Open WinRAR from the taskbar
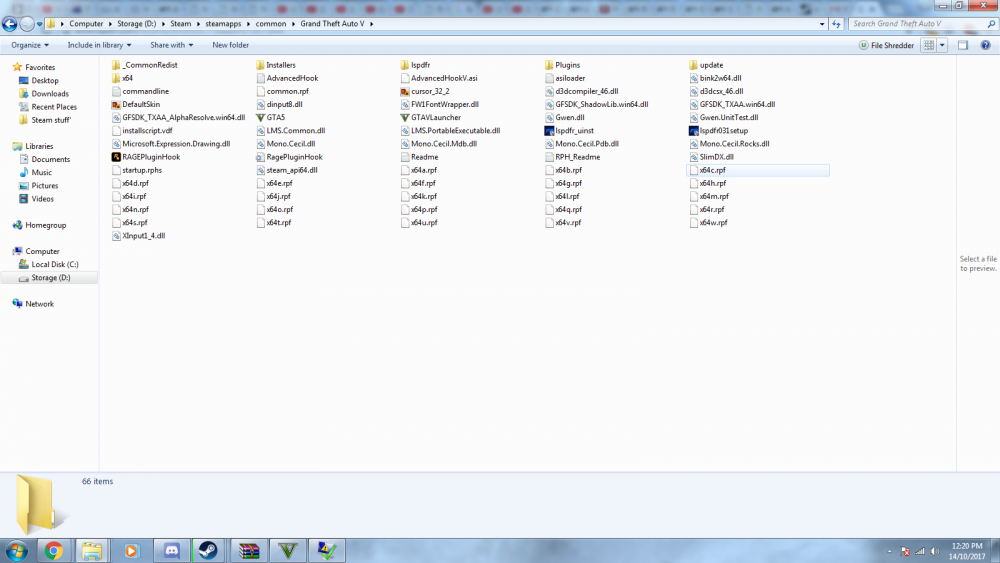Image resolution: width=1000 pixels, height=563 pixels. tap(249, 551)
